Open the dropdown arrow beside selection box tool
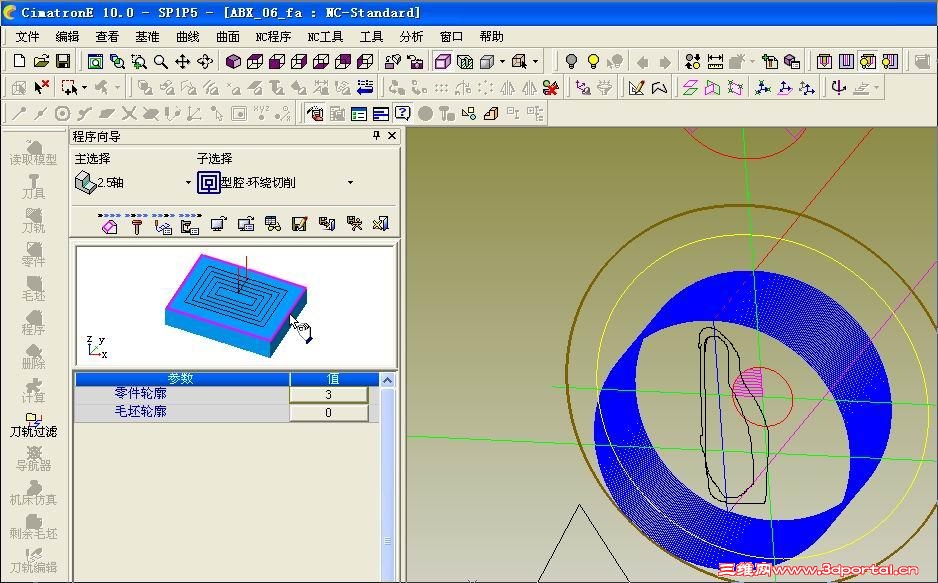 (x=84, y=88)
